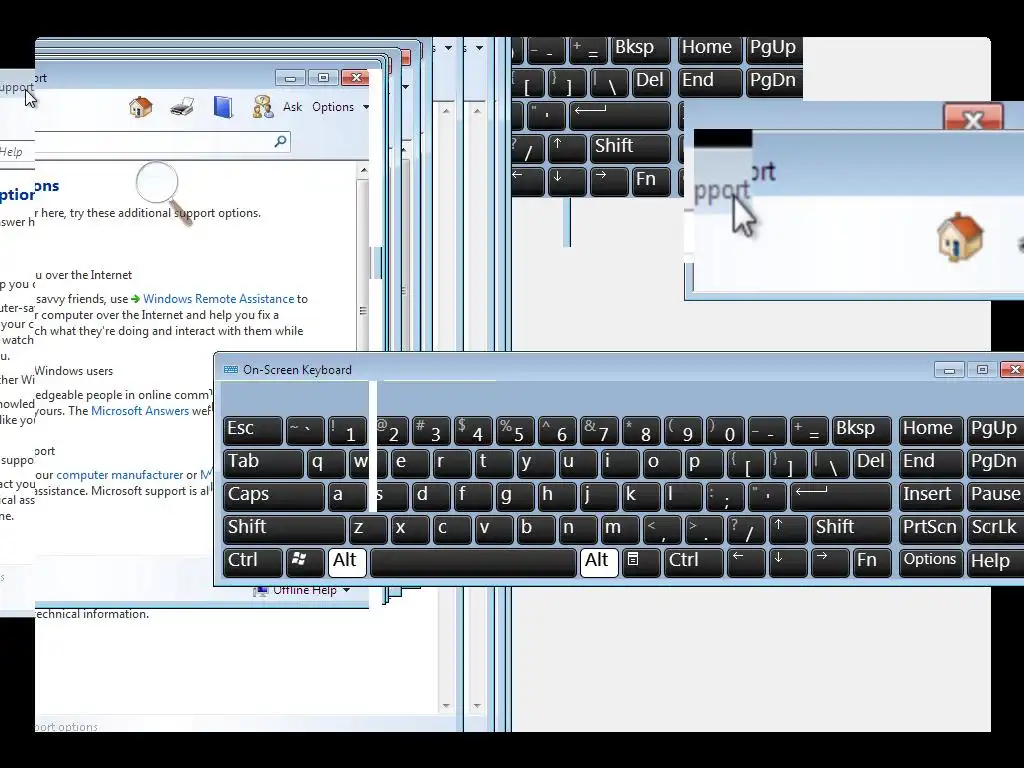Click the green arrow before Windows Remote Assistance

pyautogui.click(x=135, y=299)
